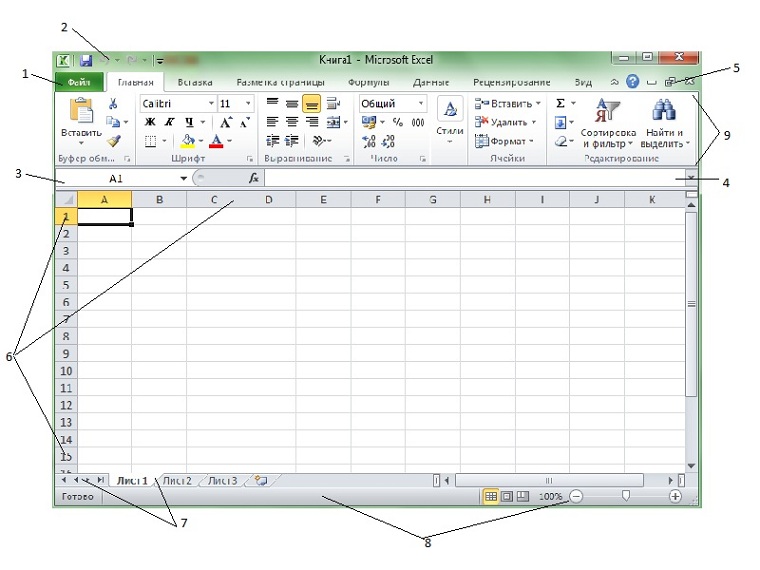Decrease font size with the small A icon
Image resolution: width=760 pixels, height=570 pixels.
(x=245, y=122)
